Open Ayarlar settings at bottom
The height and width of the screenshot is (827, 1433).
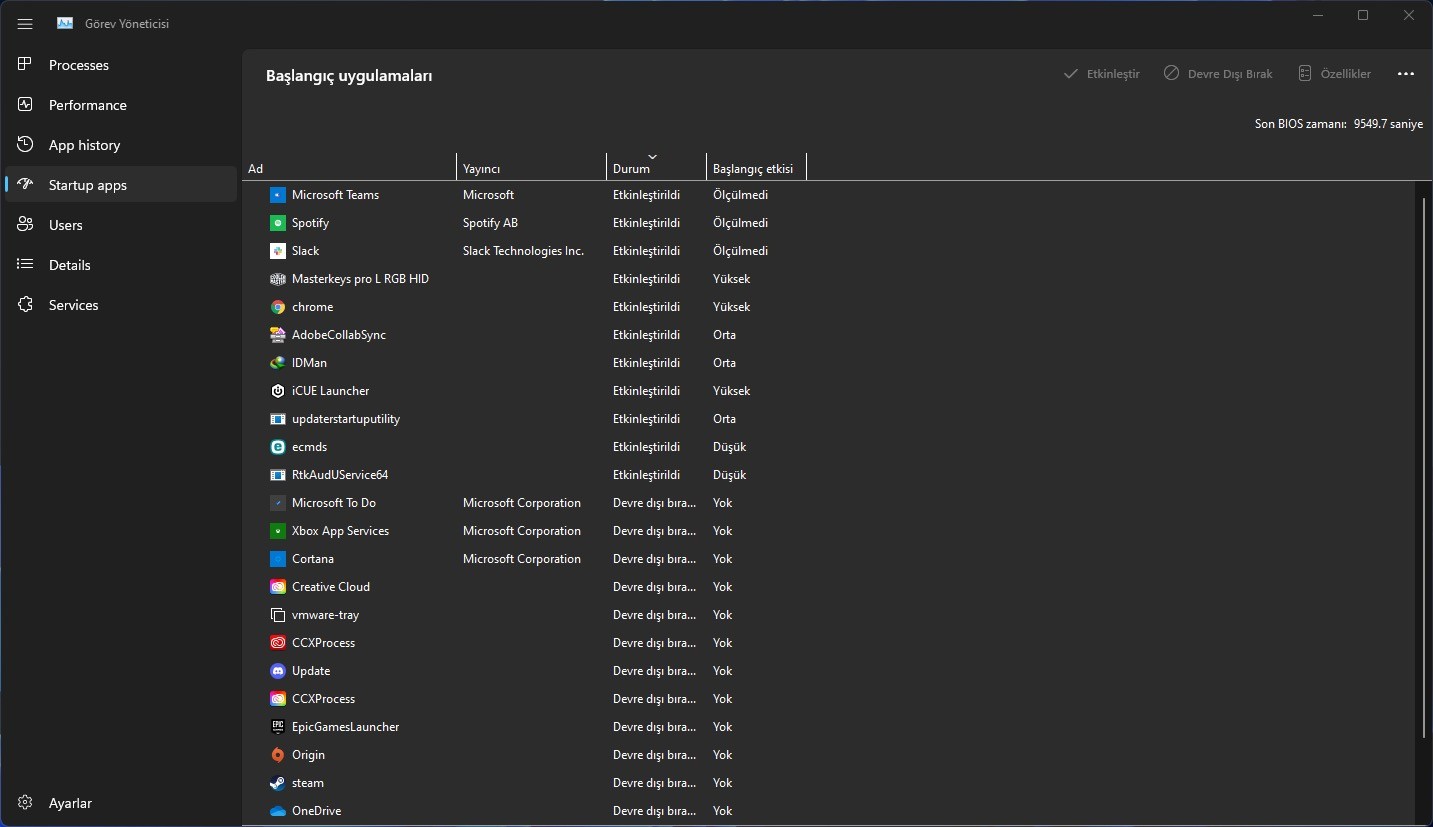click(70, 803)
